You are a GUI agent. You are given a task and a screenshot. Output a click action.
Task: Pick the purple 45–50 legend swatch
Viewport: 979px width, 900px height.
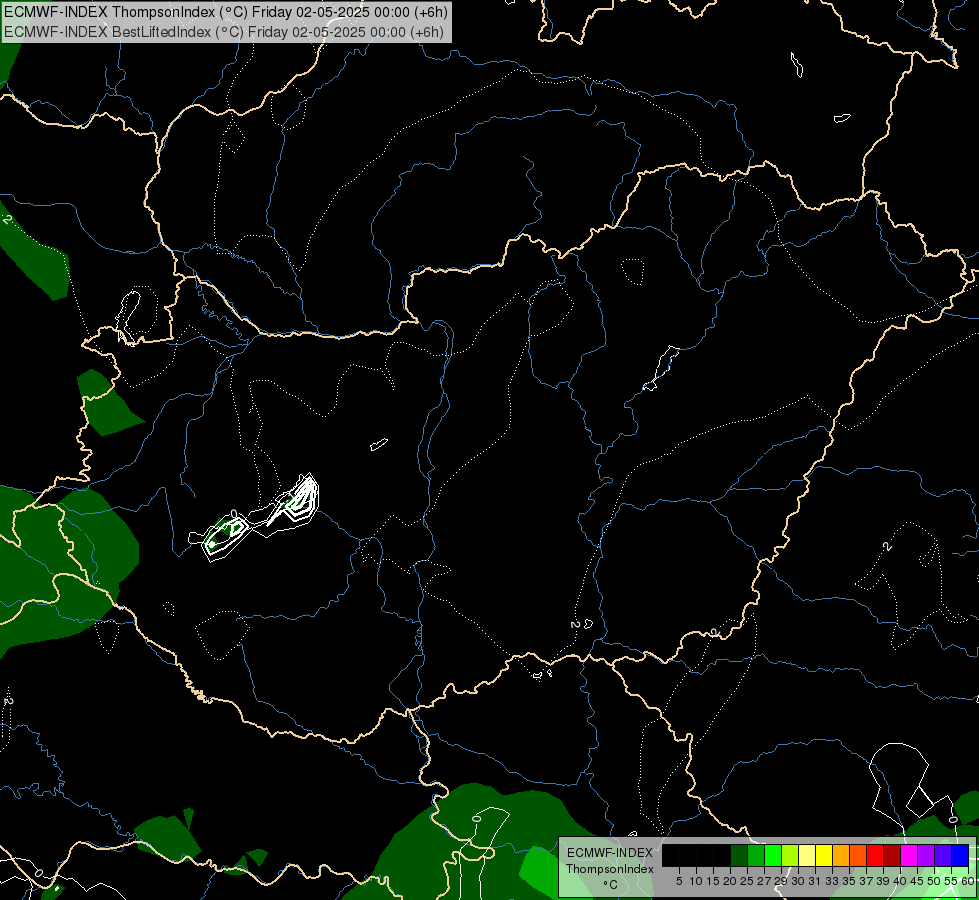pyautogui.click(x=926, y=855)
